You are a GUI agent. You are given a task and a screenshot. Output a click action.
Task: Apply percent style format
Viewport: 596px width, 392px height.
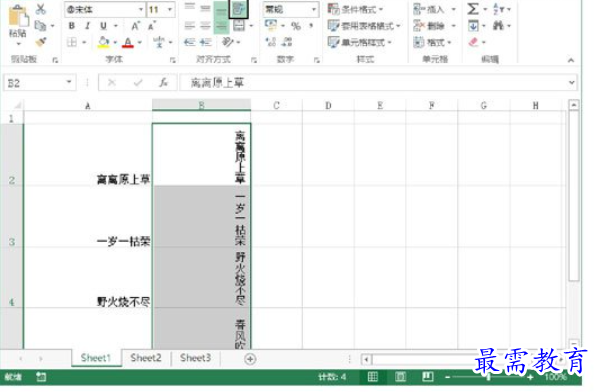(x=295, y=26)
